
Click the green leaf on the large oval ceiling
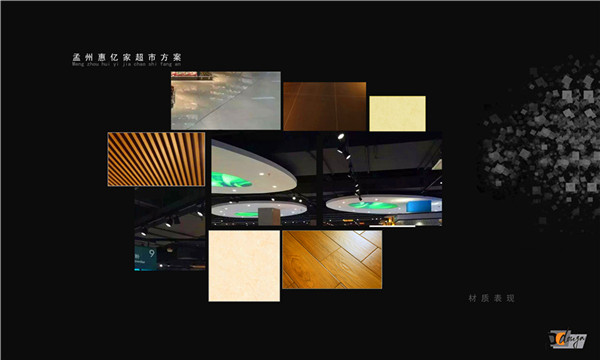click(231, 180)
